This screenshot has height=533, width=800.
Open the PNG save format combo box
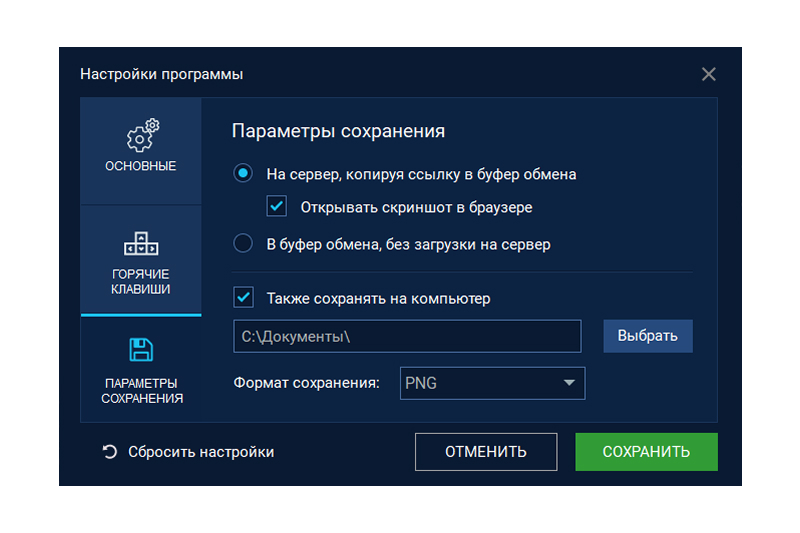pyautogui.click(x=480, y=383)
